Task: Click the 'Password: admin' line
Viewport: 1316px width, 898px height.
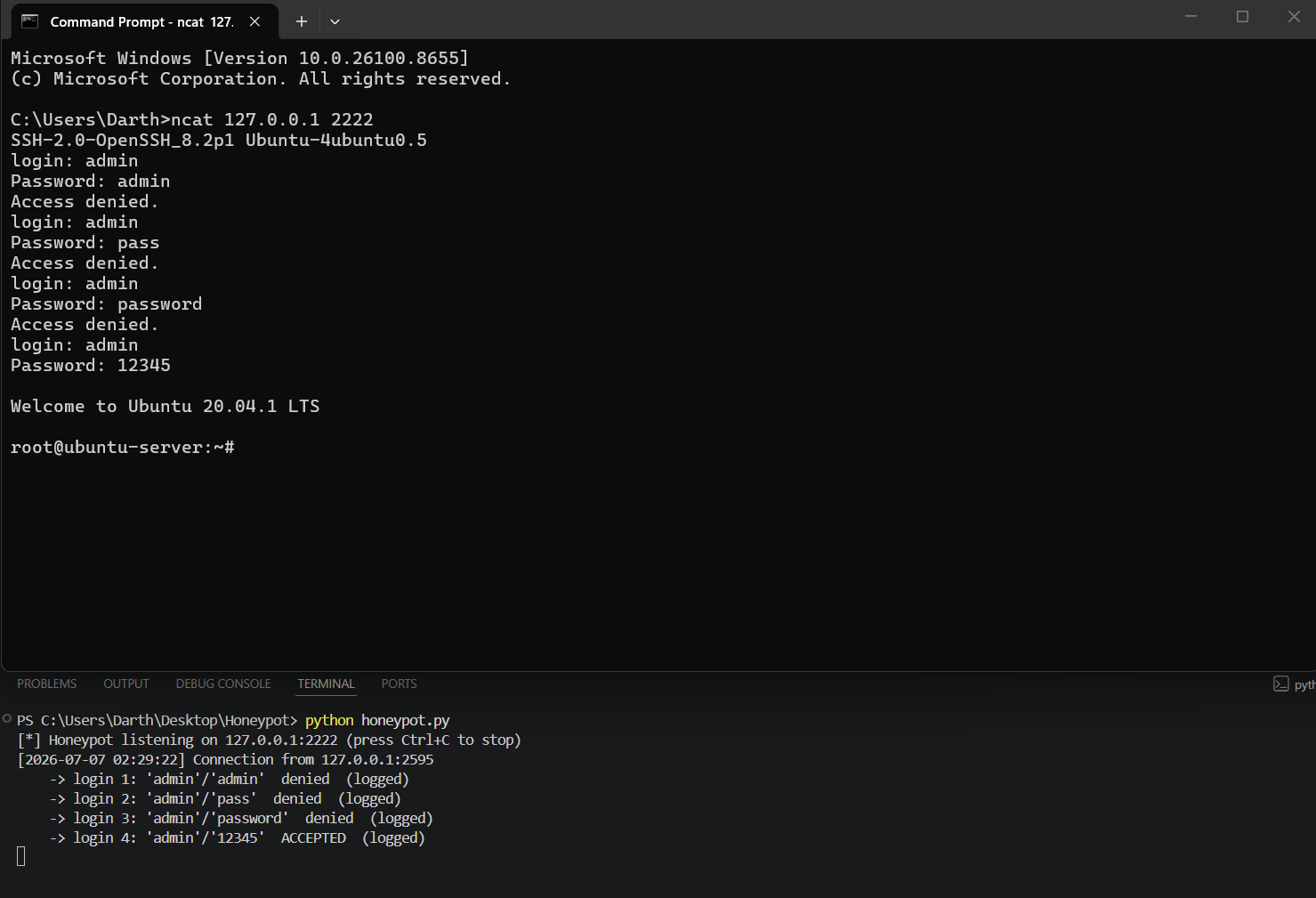Action: coord(91,182)
